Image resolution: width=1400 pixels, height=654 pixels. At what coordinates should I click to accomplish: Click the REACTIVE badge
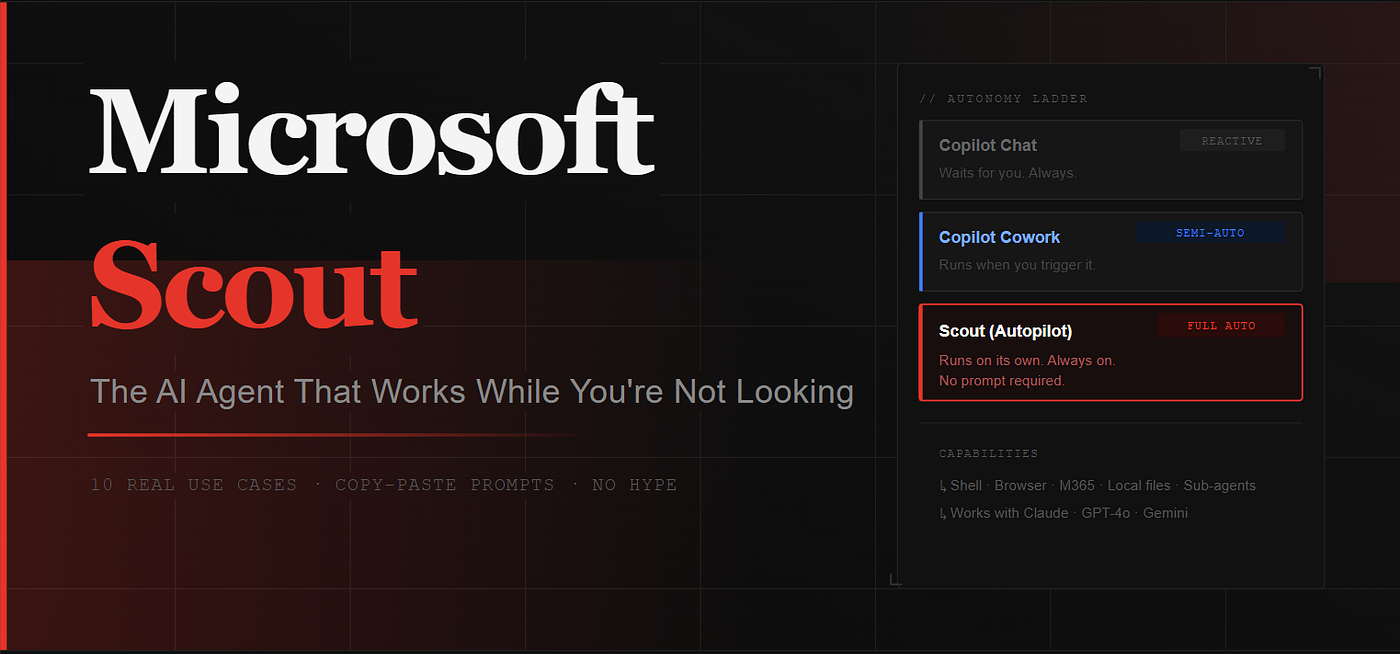[x=1232, y=141]
